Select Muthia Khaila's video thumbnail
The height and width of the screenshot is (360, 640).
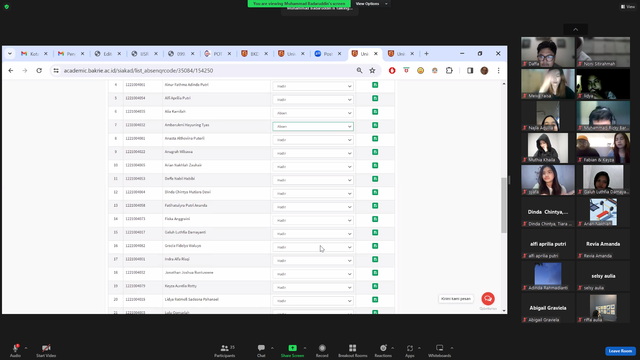[x=547, y=148]
